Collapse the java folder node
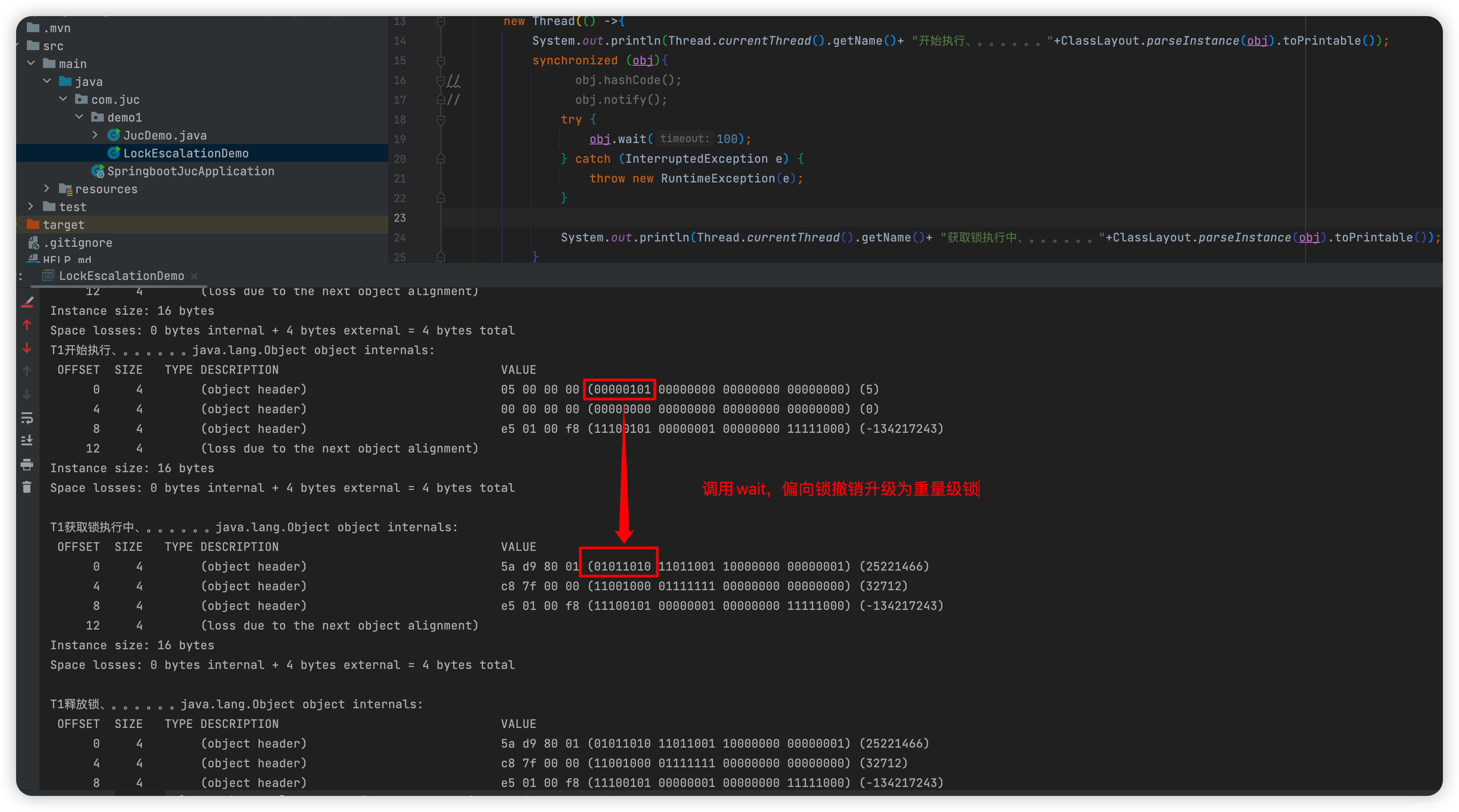Viewport: 1459px width, 812px height. pos(47,81)
